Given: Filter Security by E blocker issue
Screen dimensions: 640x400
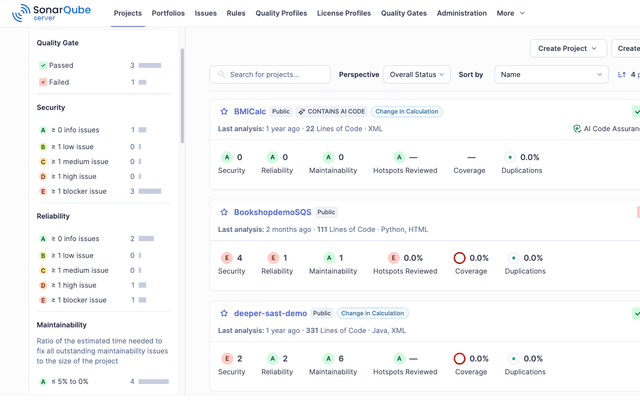Looking at the screenshot, I should (100, 191).
